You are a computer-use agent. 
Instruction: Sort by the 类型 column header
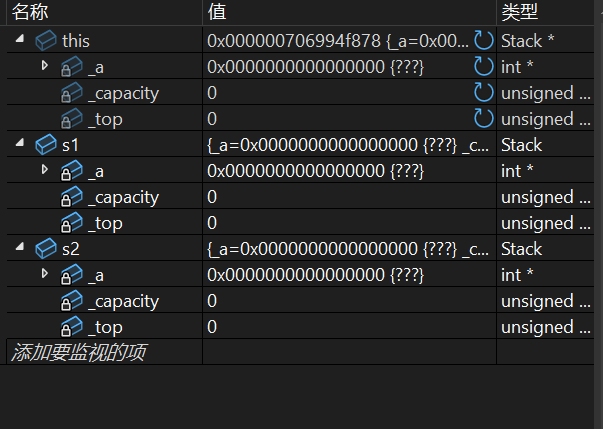(x=545, y=12)
